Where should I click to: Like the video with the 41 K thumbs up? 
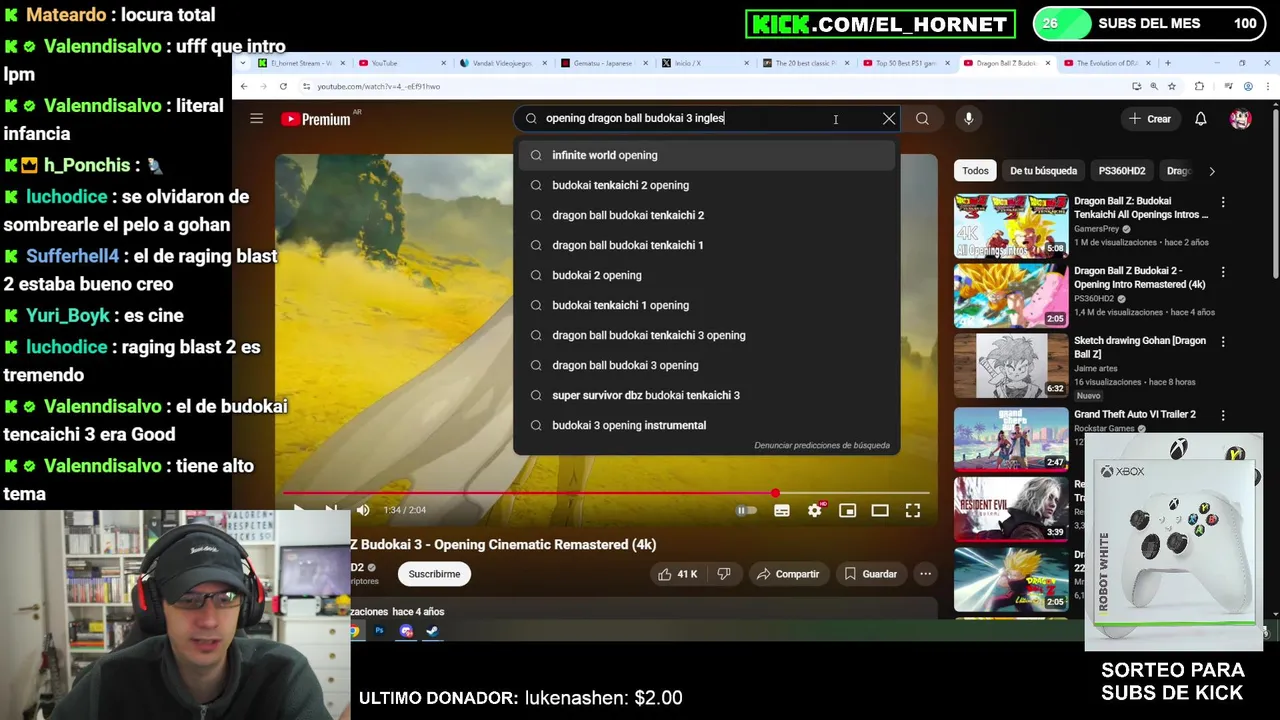(x=676, y=574)
